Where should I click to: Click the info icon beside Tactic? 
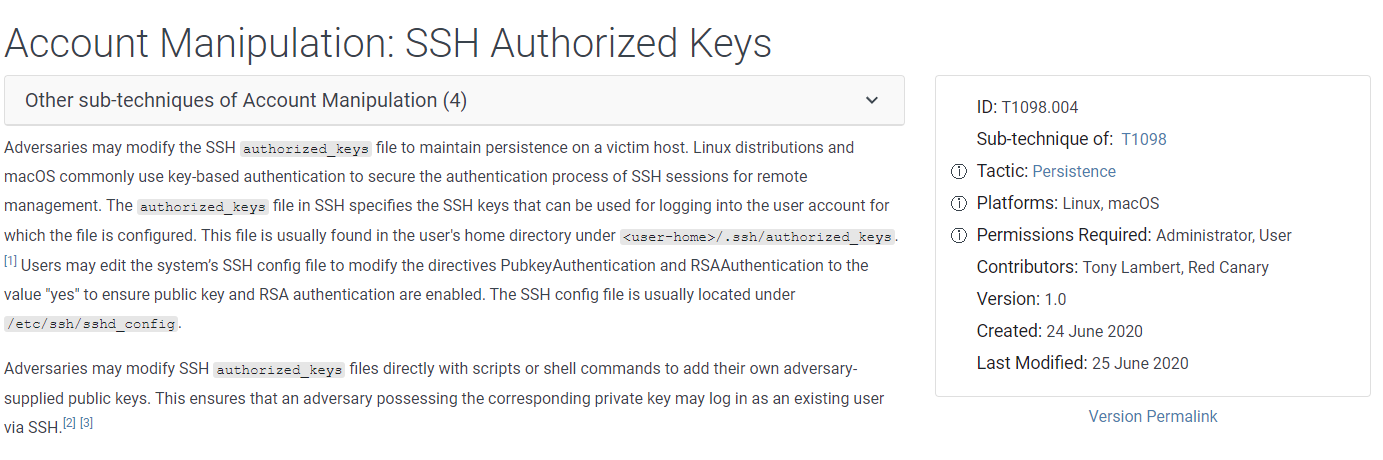[x=959, y=172]
